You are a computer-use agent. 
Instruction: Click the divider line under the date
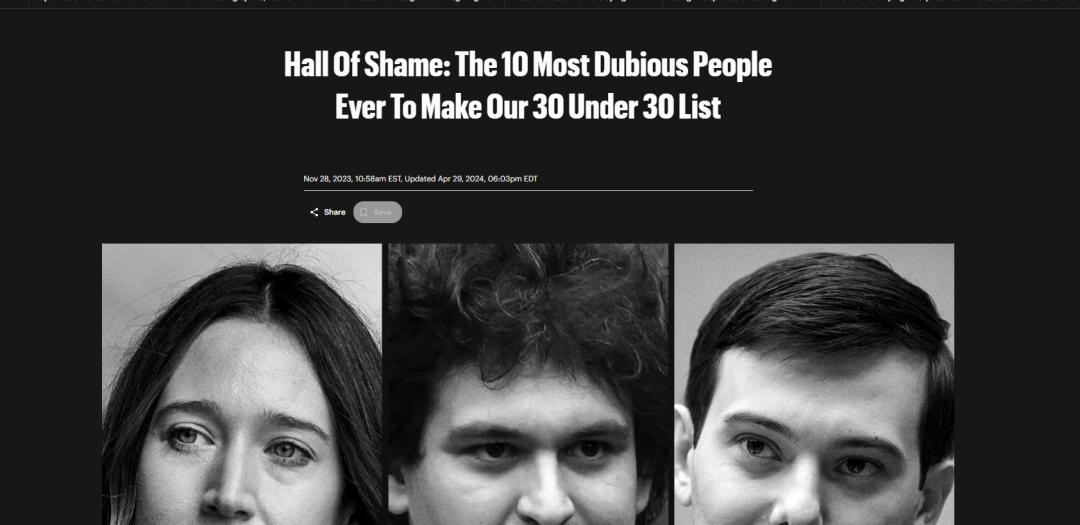[x=528, y=190]
